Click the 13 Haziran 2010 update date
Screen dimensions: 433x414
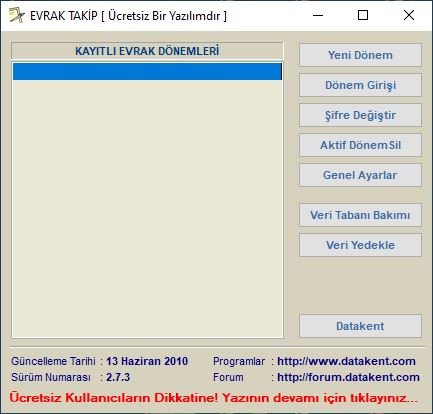[x=147, y=361]
